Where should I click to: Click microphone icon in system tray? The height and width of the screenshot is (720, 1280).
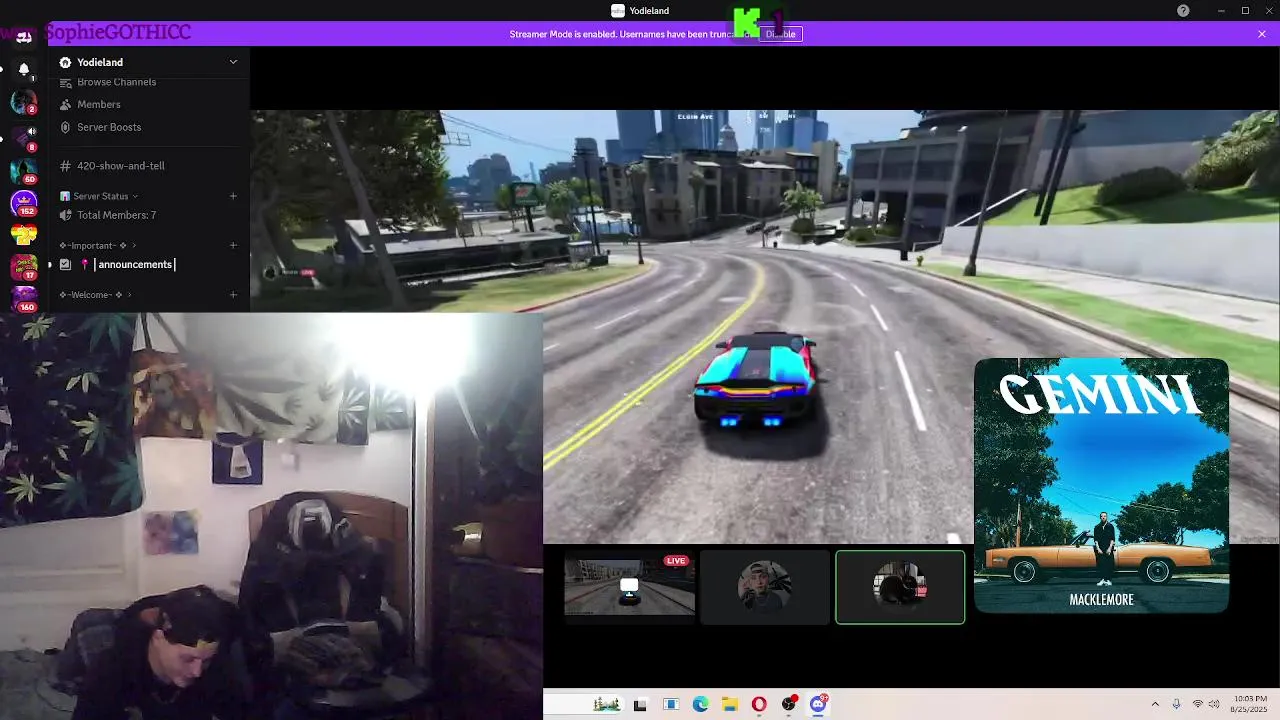(1176, 704)
